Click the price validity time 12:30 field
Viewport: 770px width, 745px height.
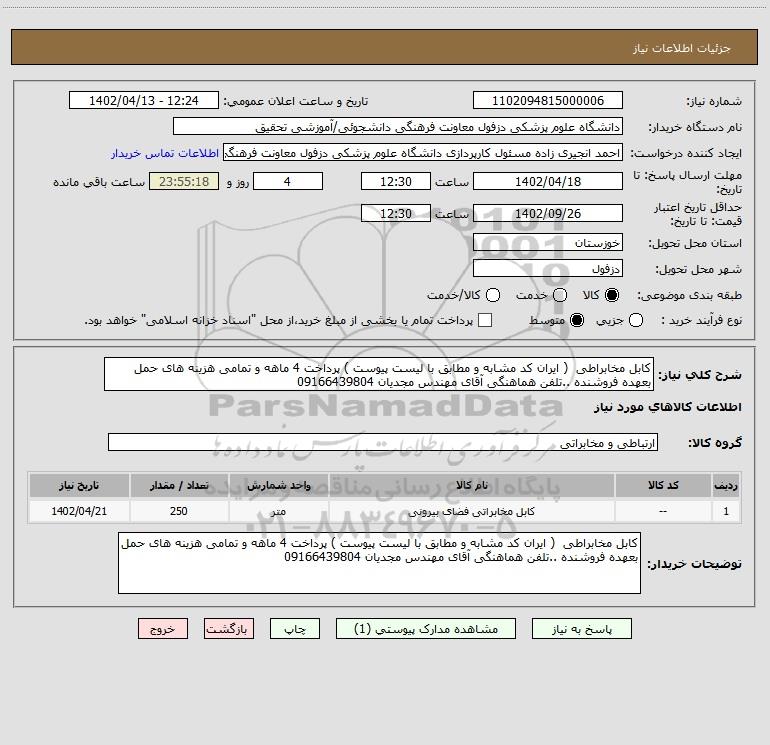point(396,213)
